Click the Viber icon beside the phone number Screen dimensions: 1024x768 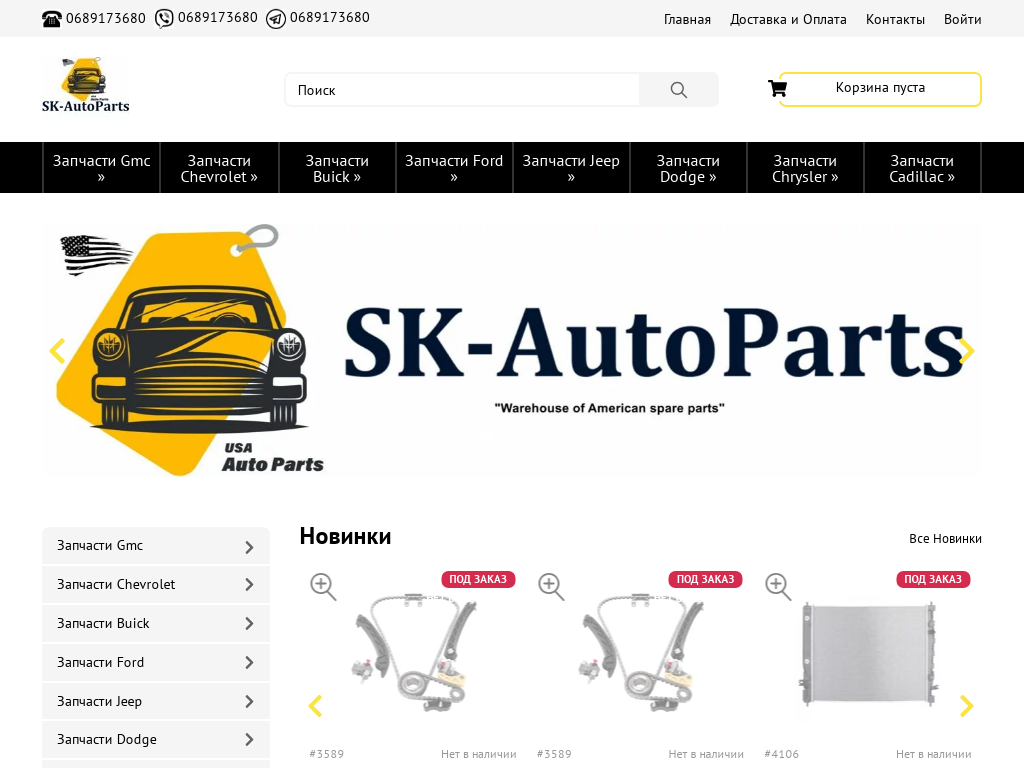tap(164, 19)
